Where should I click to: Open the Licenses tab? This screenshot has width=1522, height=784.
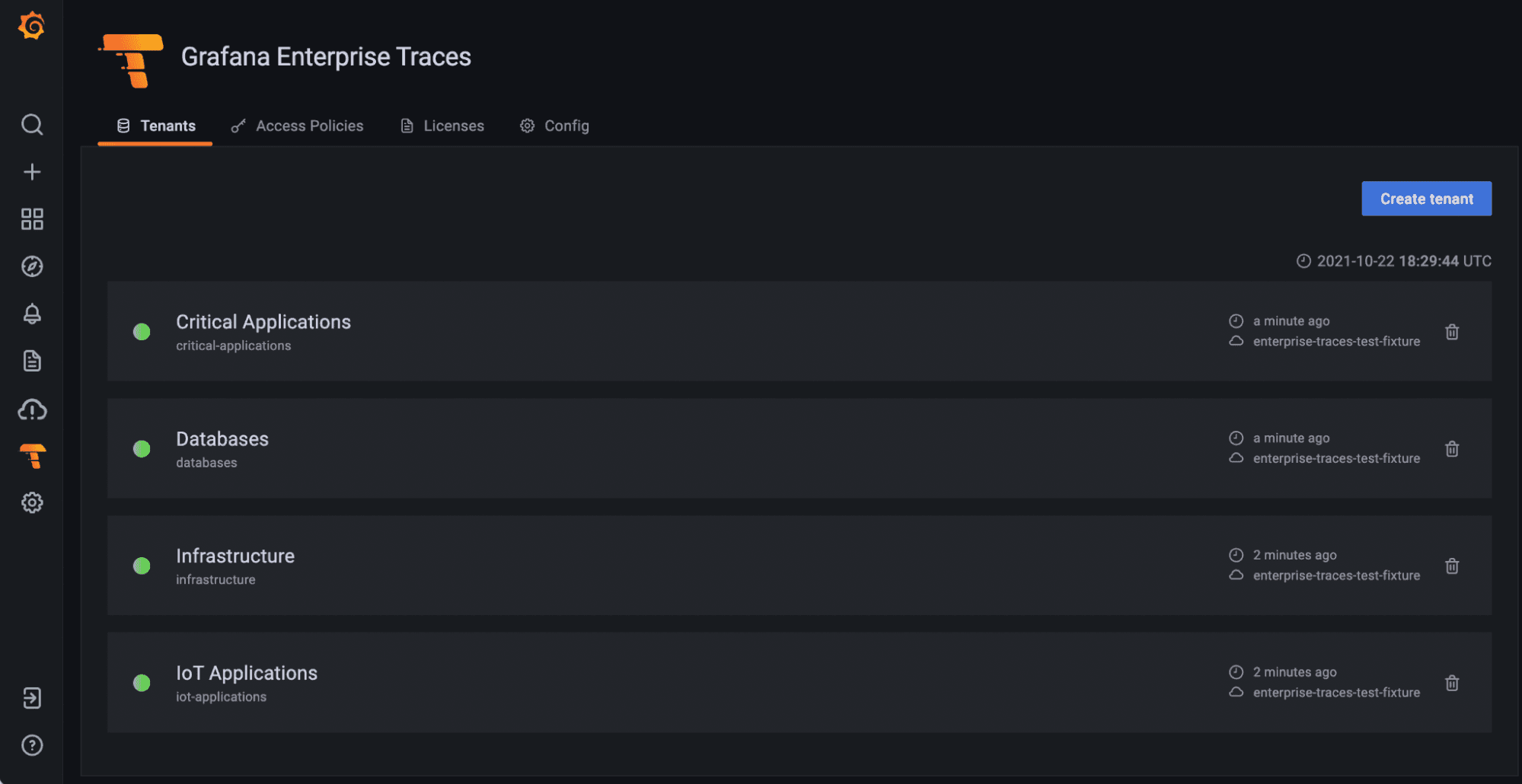pos(442,126)
